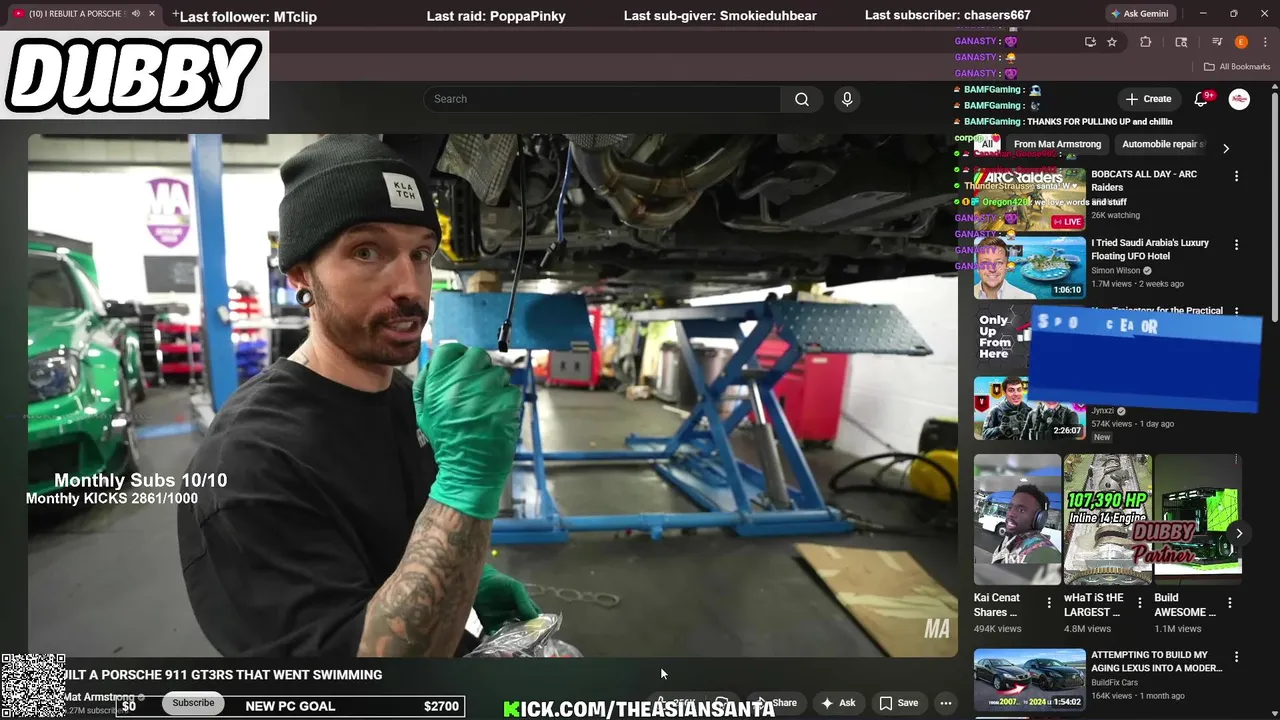Close the Porsche YouTube browser tab
Viewport: 1280px width, 720px height.
(x=152, y=14)
